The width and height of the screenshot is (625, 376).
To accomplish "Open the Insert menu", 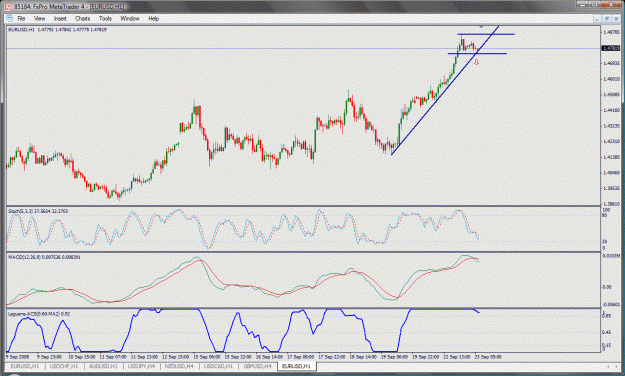I will (x=60, y=19).
